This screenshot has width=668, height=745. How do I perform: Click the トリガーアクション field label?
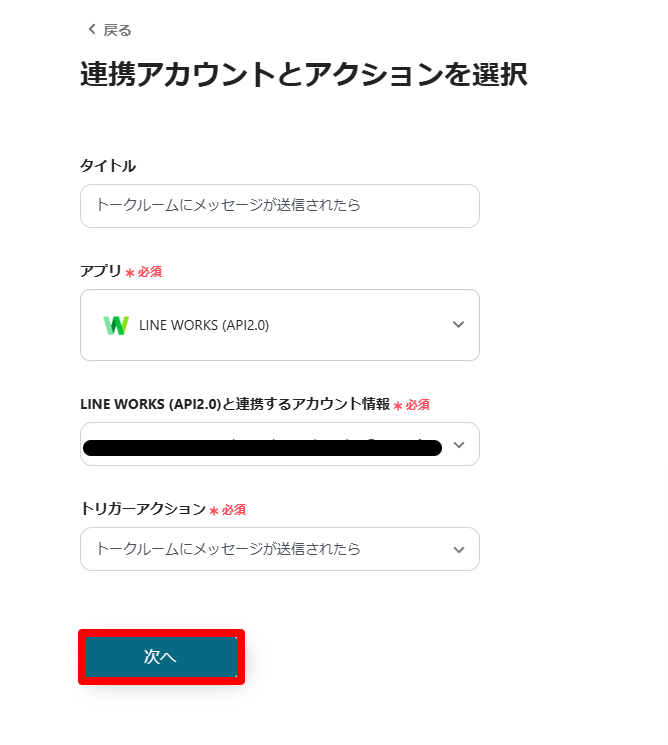tap(142, 509)
